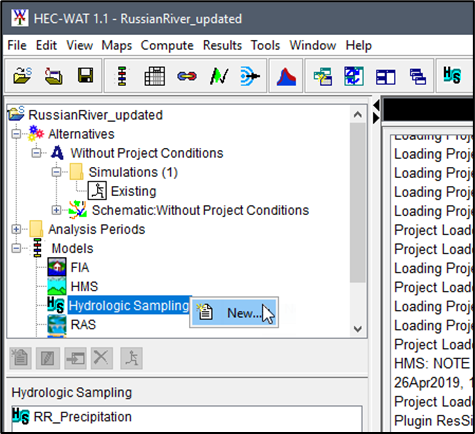Select the Analysis Periods tree item

[x=97, y=229]
